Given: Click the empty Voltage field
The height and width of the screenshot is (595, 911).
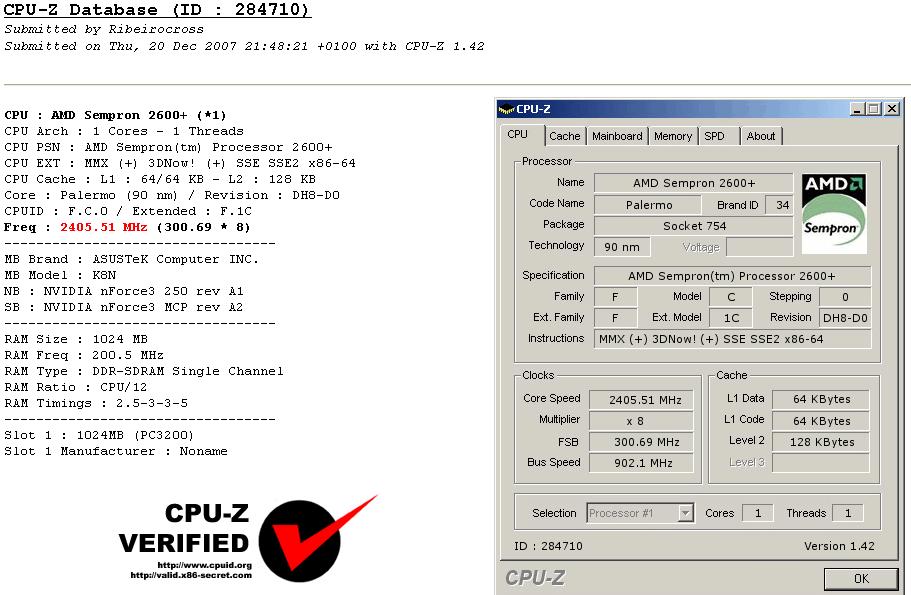Looking at the screenshot, I should pos(759,247).
